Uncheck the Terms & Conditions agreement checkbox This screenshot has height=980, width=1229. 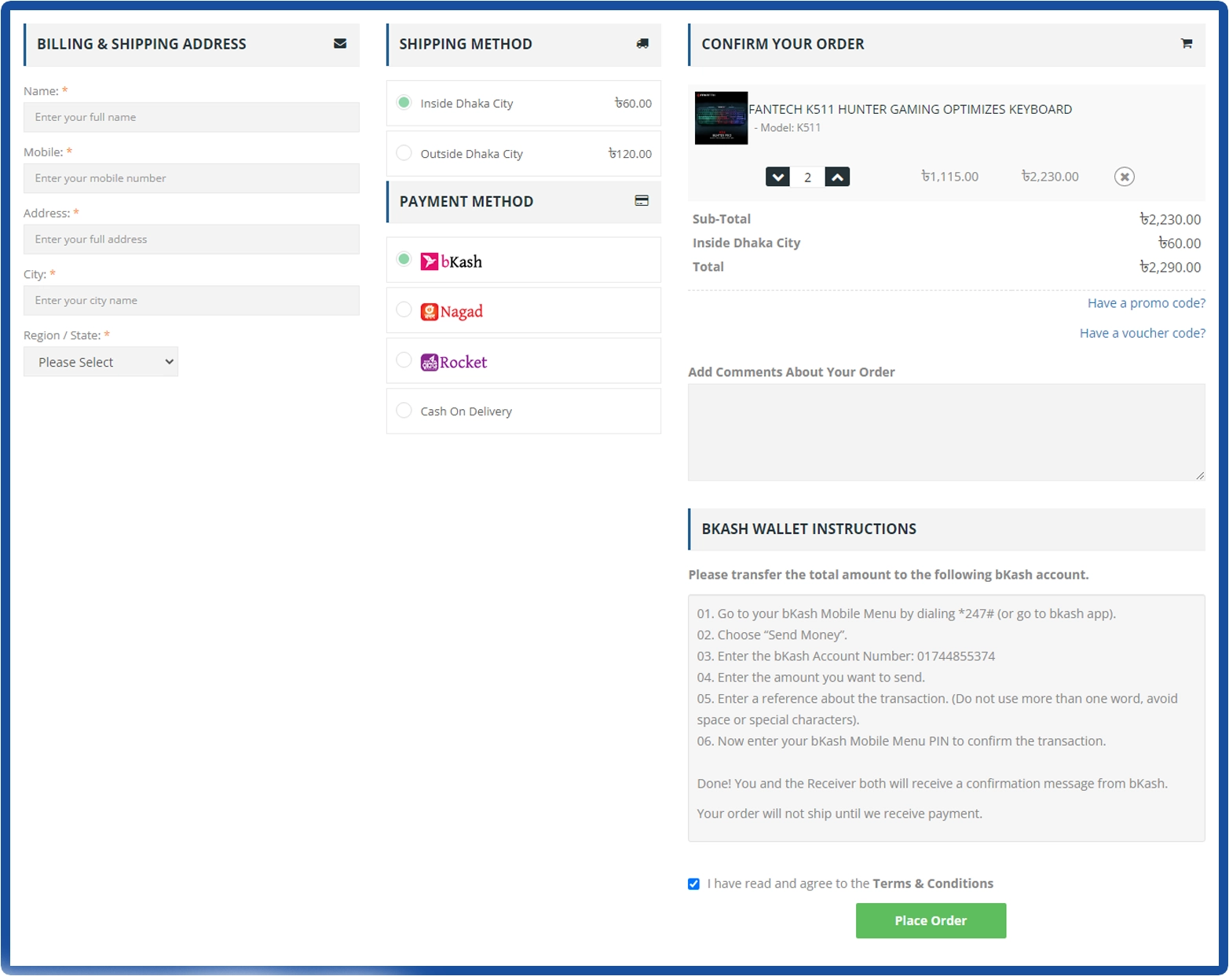pos(693,884)
